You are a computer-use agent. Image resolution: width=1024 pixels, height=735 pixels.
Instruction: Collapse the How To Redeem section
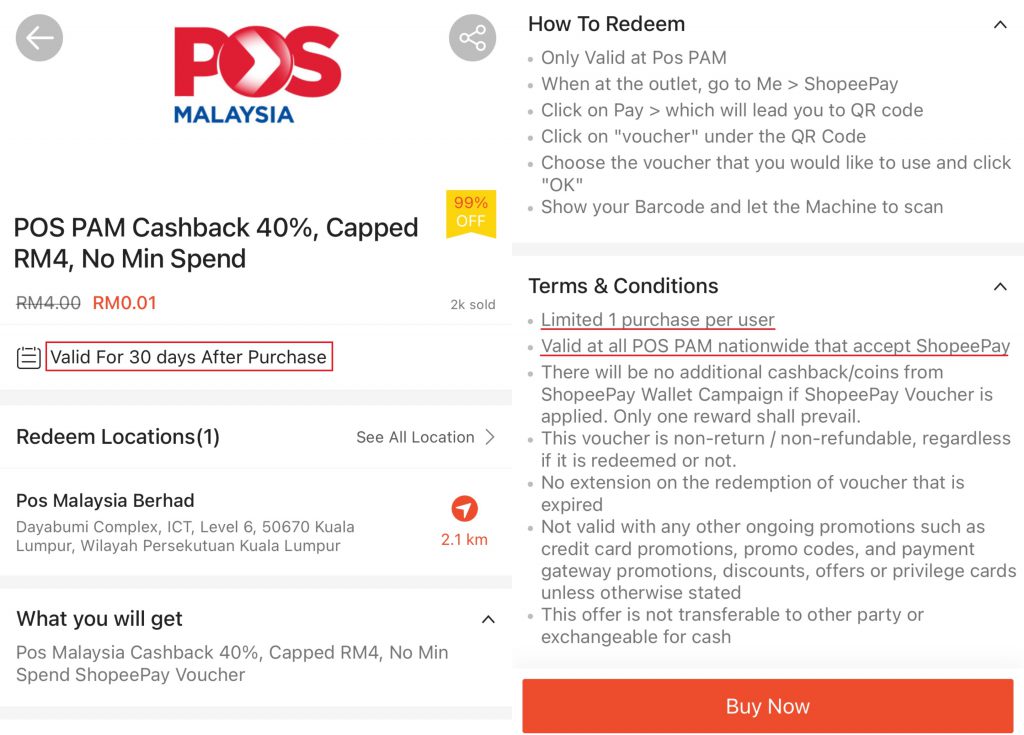1000,24
